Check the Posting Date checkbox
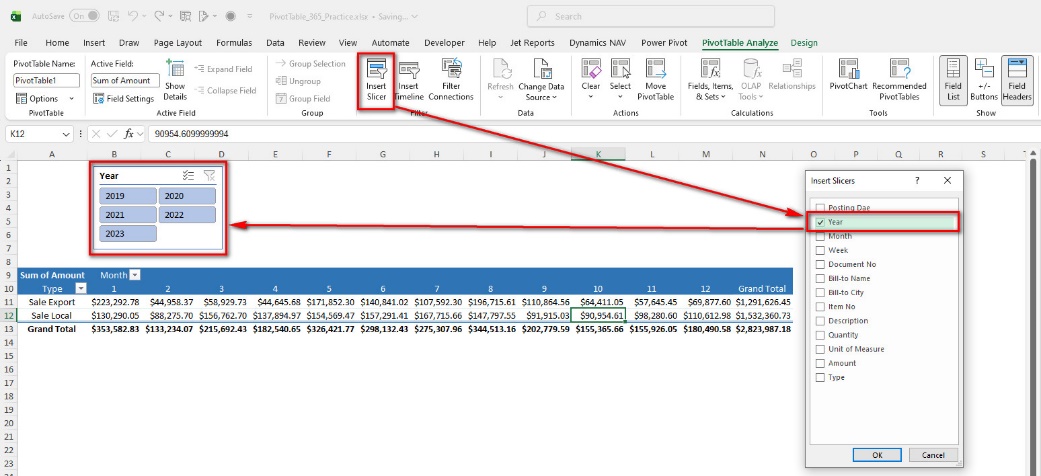The width and height of the screenshot is (1041, 476). point(821,208)
